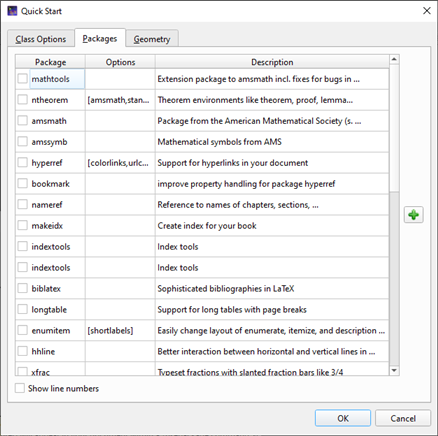The width and height of the screenshot is (438, 436).
Task: Select 'Package from the American Mathematical Society'
Action: tap(259, 121)
